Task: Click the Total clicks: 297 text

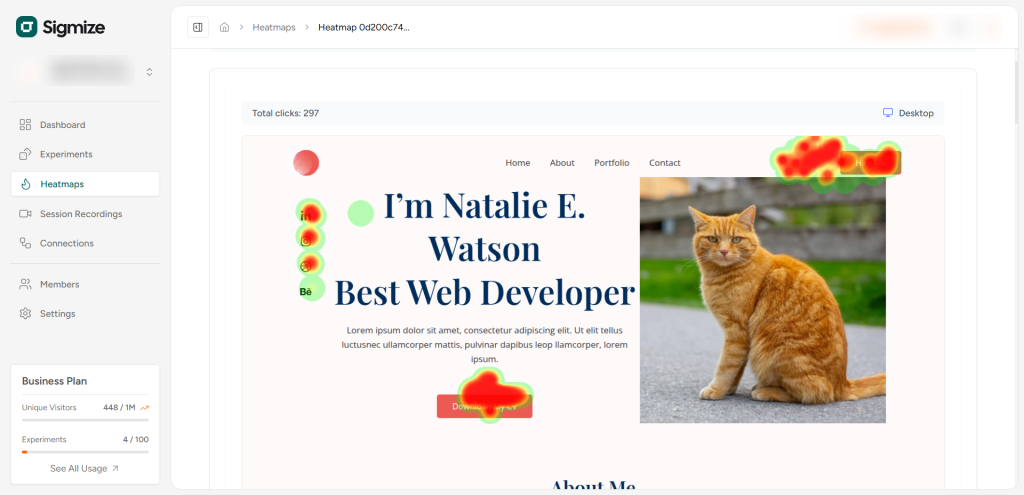Action: (x=285, y=113)
